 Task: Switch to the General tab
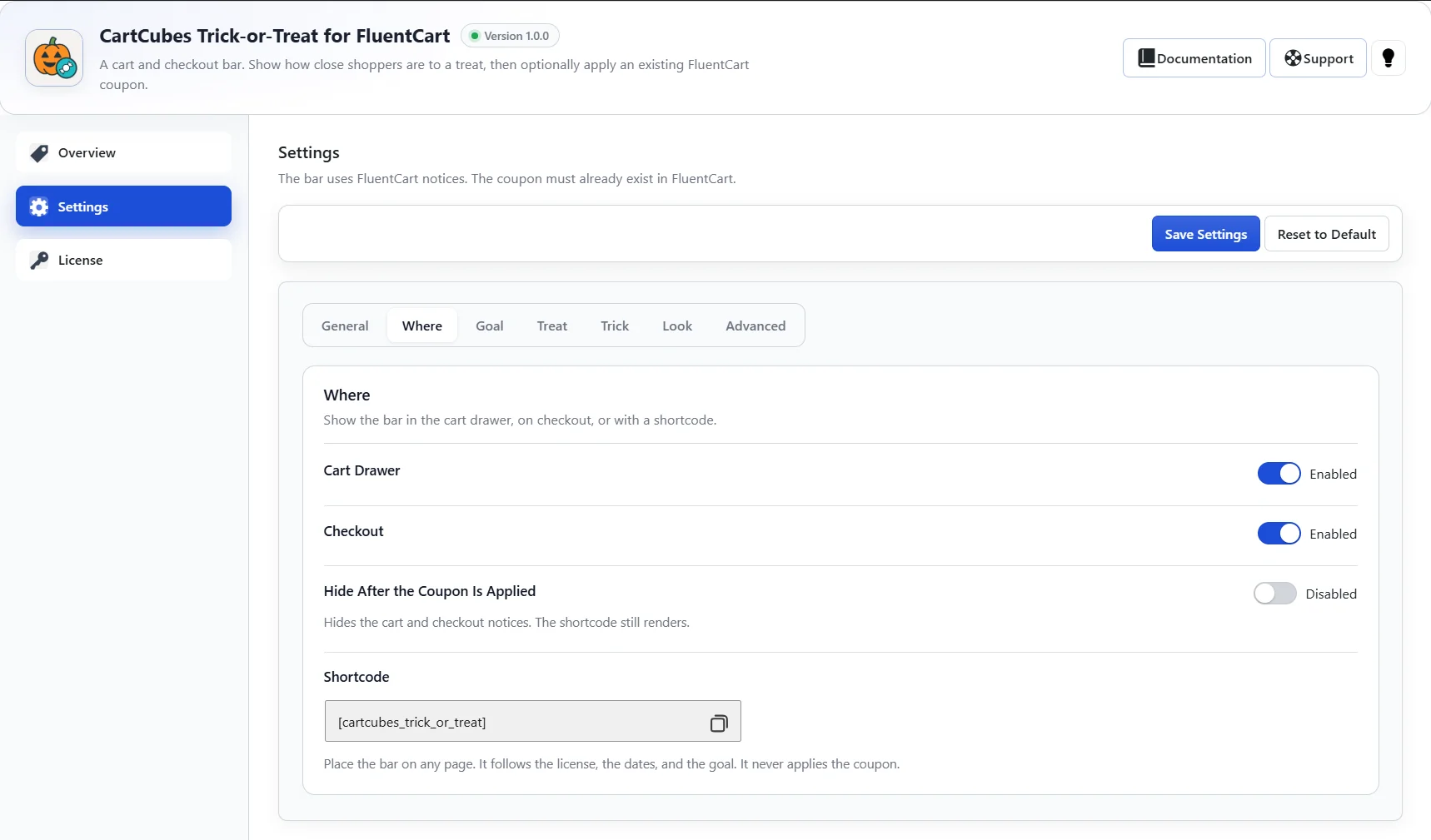[x=345, y=326]
